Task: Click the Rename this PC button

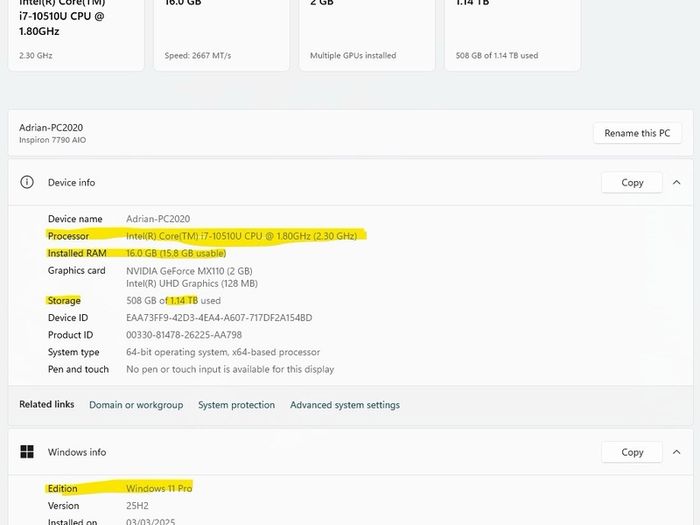Action: point(637,133)
